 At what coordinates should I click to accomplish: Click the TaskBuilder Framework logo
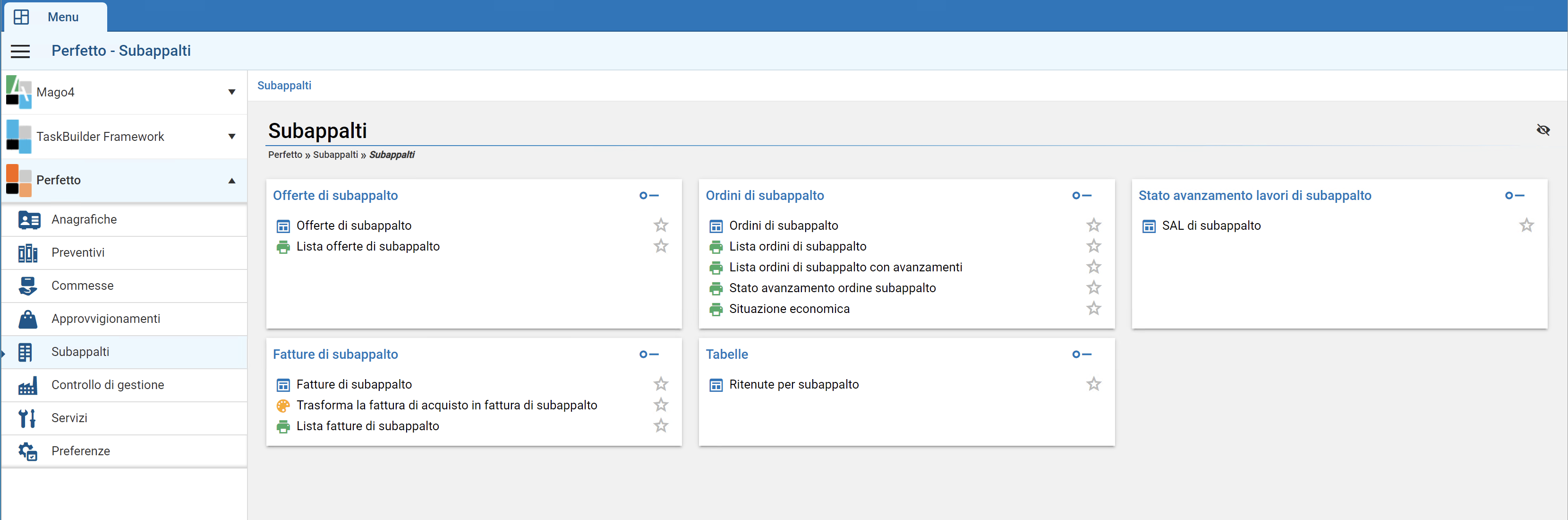coord(19,137)
